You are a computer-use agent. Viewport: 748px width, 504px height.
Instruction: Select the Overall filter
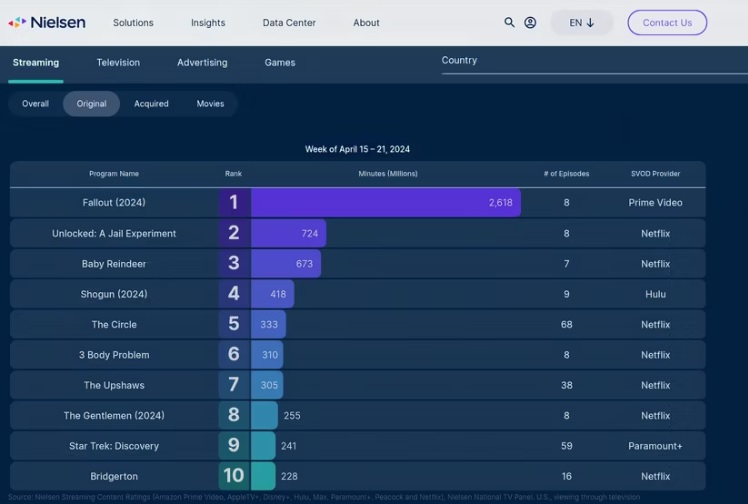(35, 103)
